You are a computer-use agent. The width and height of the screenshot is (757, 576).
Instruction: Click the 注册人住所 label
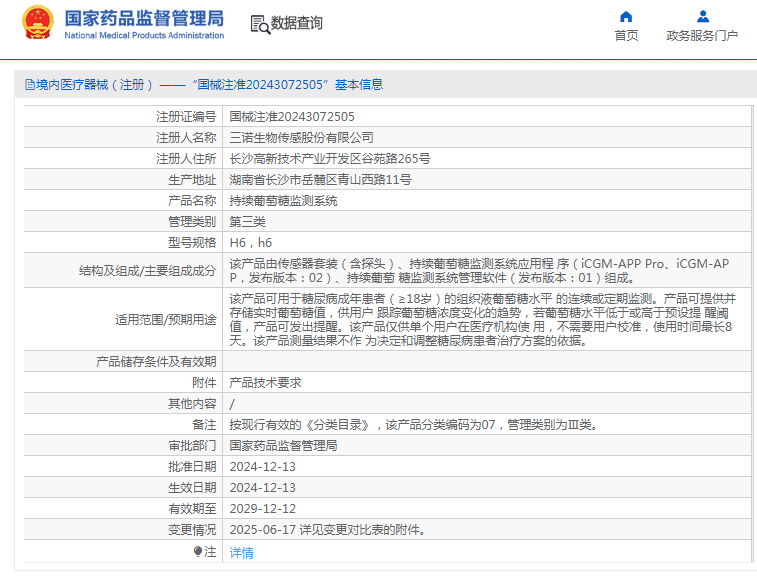point(186,159)
